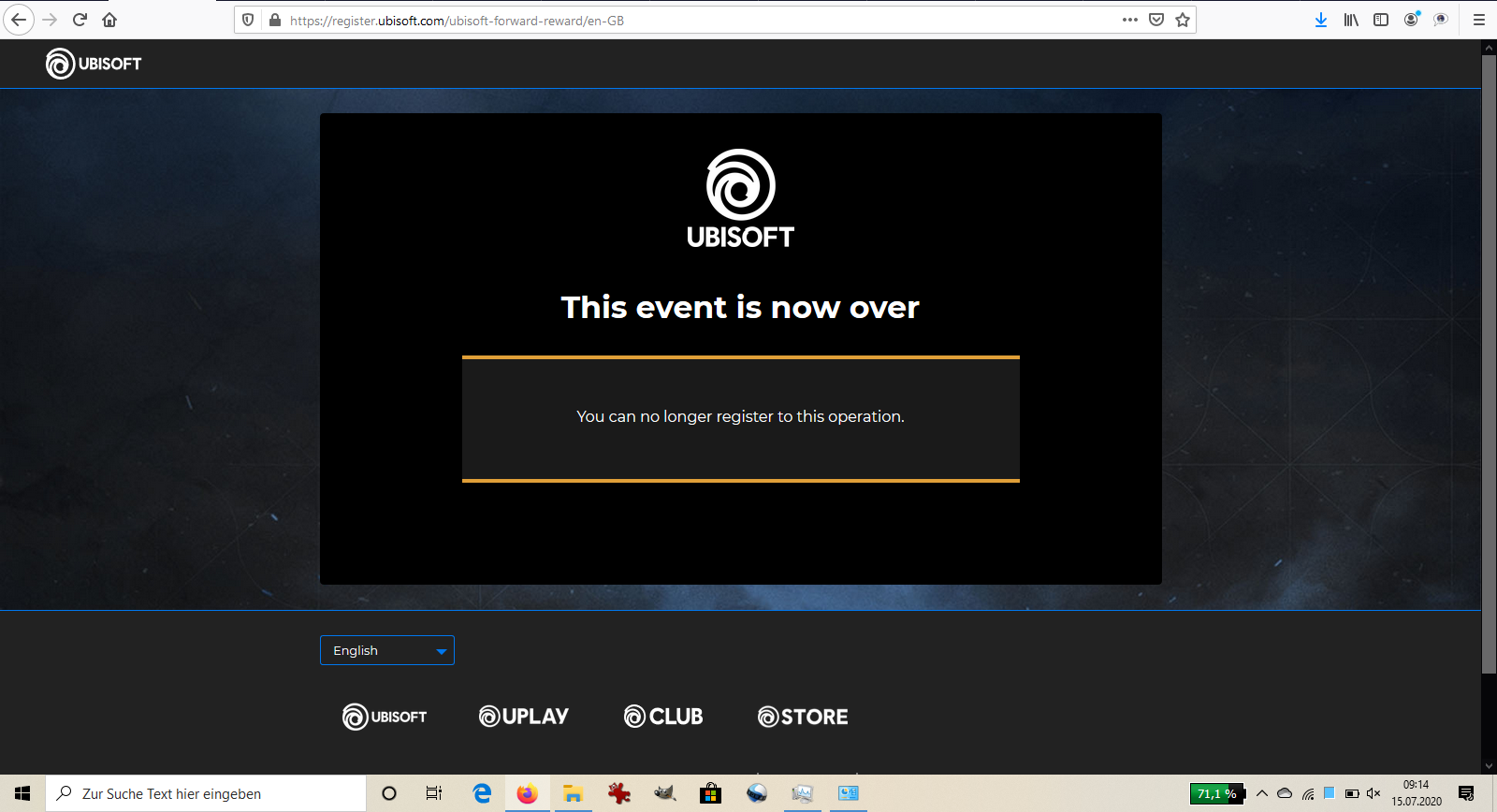The width and height of the screenshot is (1497, 812).
Task: Click the Windows taskbar search box
Action: point(206,793)
